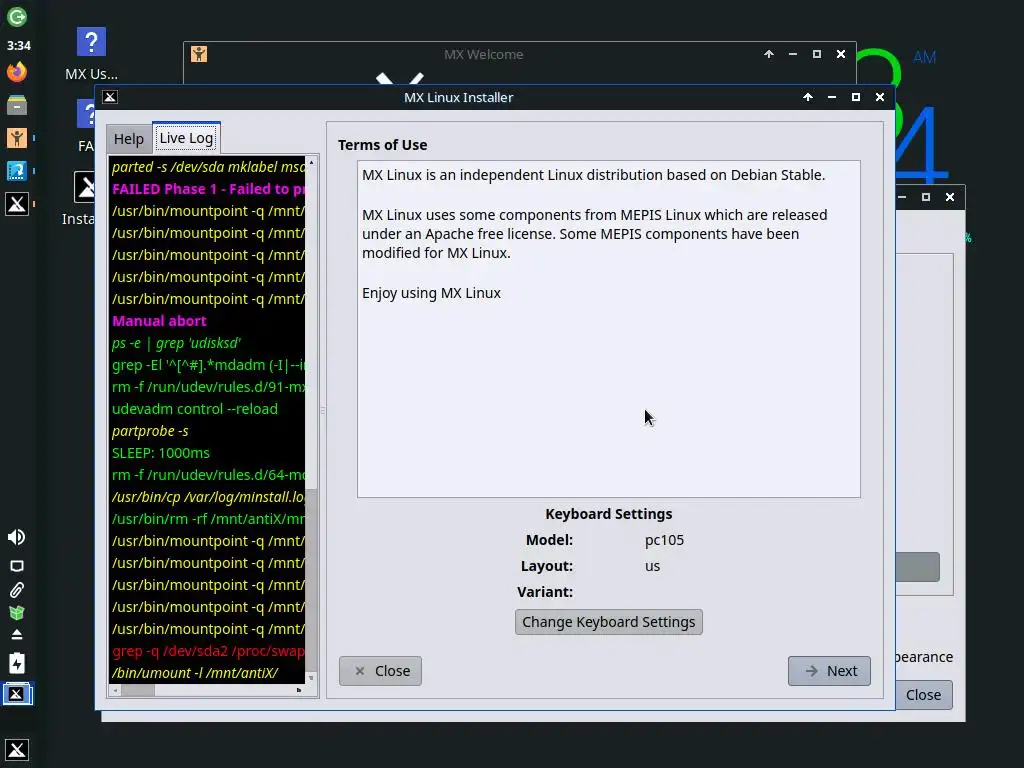Click the green package updater icon

coord(17,613)
